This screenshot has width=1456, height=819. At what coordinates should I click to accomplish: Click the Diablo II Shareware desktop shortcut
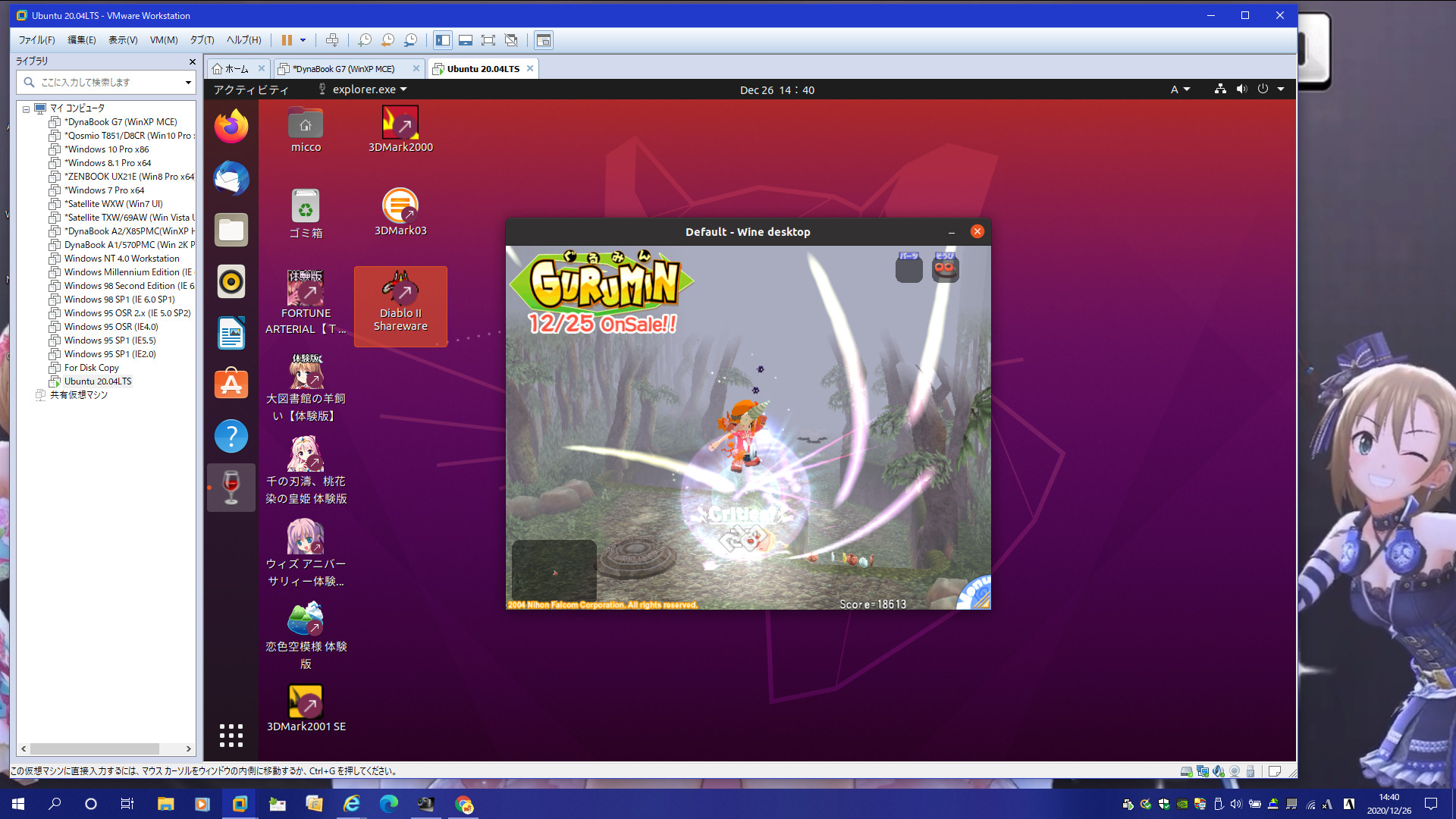point(400,306)
